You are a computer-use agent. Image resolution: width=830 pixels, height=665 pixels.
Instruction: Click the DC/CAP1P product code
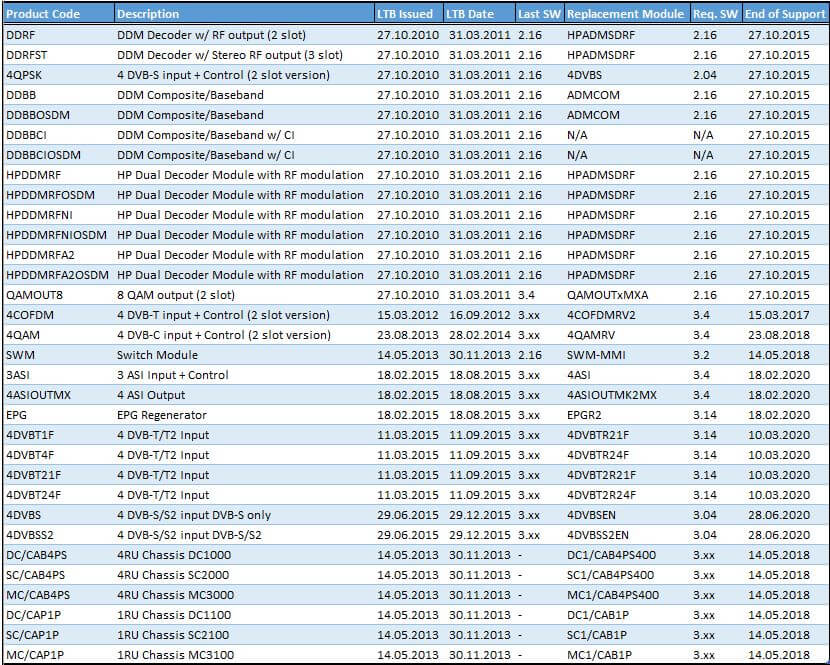pyautogui.click(x=33, y=615)
